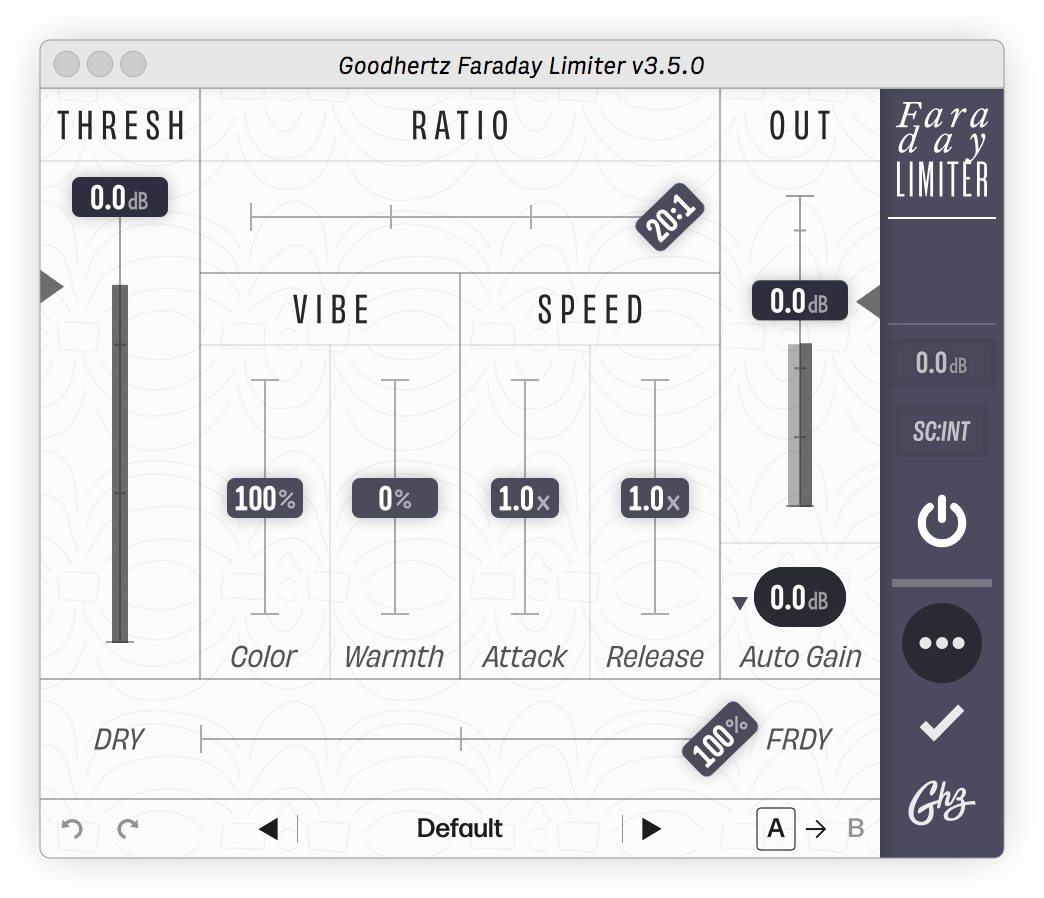Open the three-dots more options menu
Image resolution: width=1044 pixels, height=898 pixels.
coord(941,643)
